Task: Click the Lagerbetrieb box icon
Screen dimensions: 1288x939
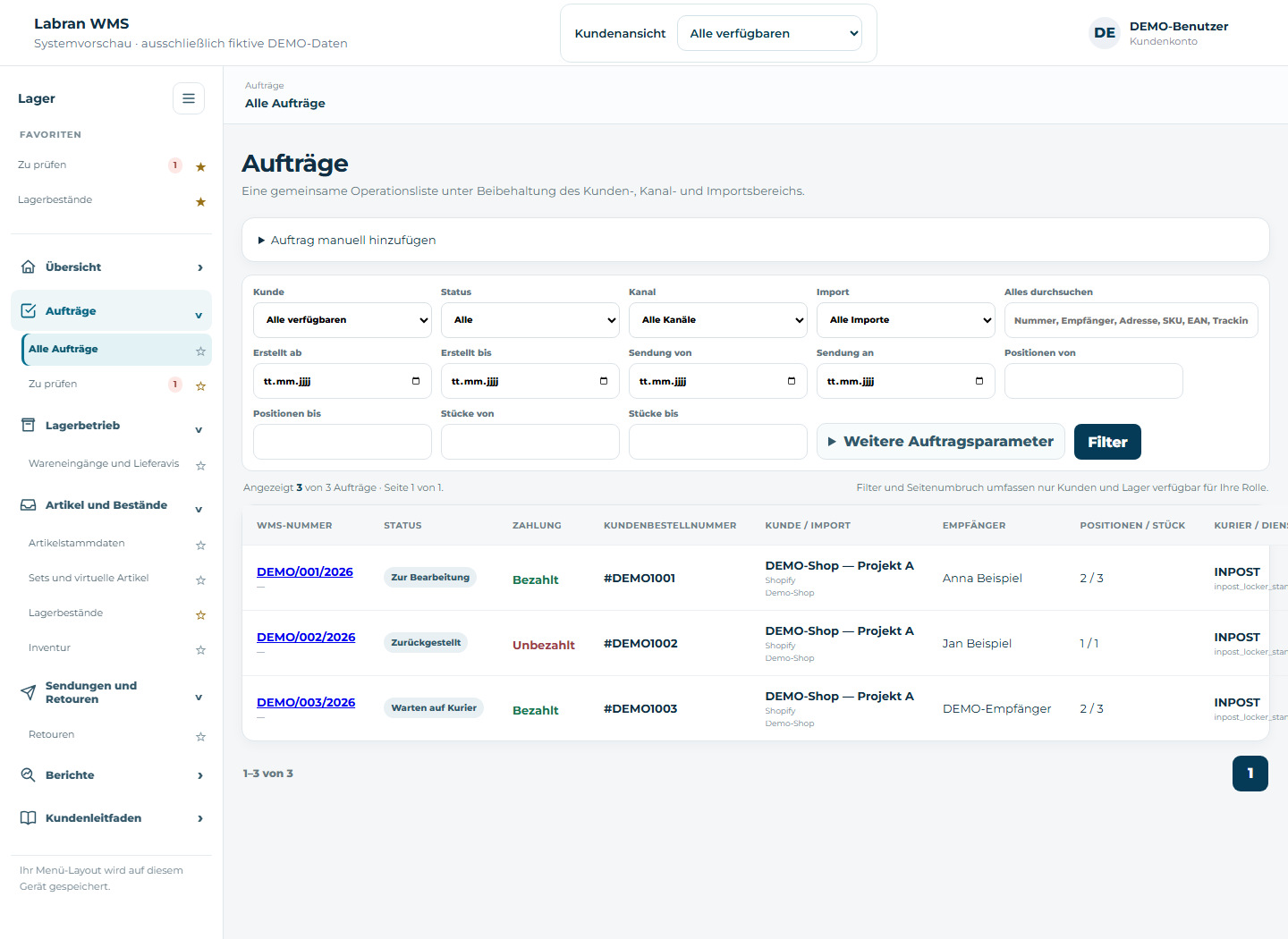Action: click(29, 425)
